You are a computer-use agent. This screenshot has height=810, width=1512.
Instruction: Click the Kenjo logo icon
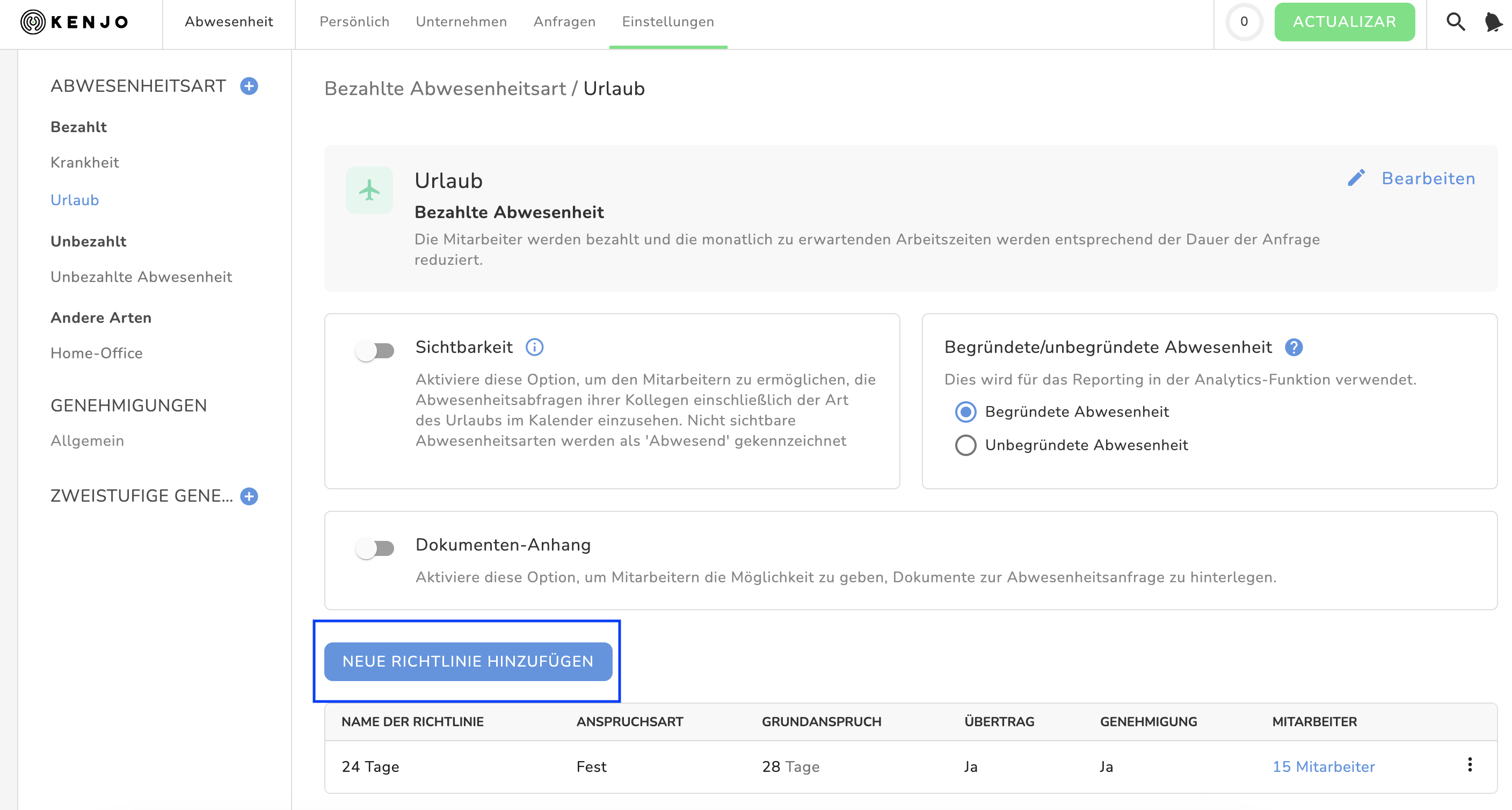point(33,23)
